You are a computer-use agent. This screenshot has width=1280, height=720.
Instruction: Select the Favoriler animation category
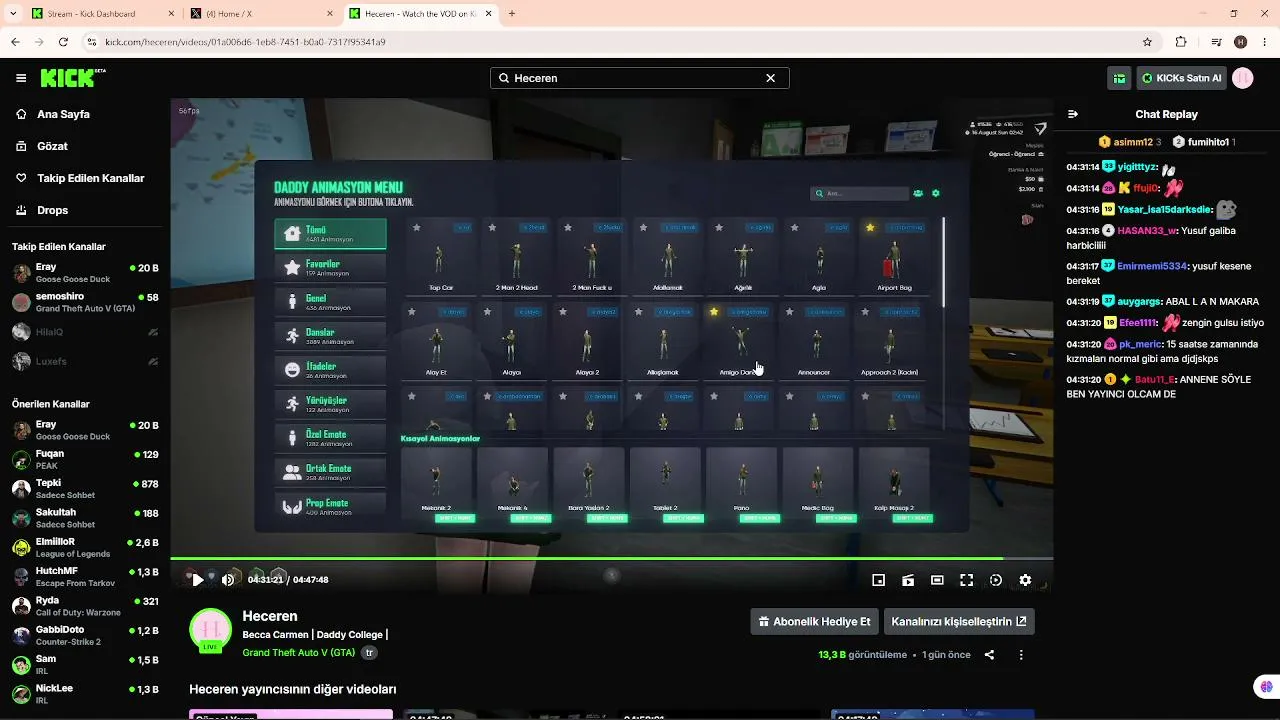click(330, 267)
